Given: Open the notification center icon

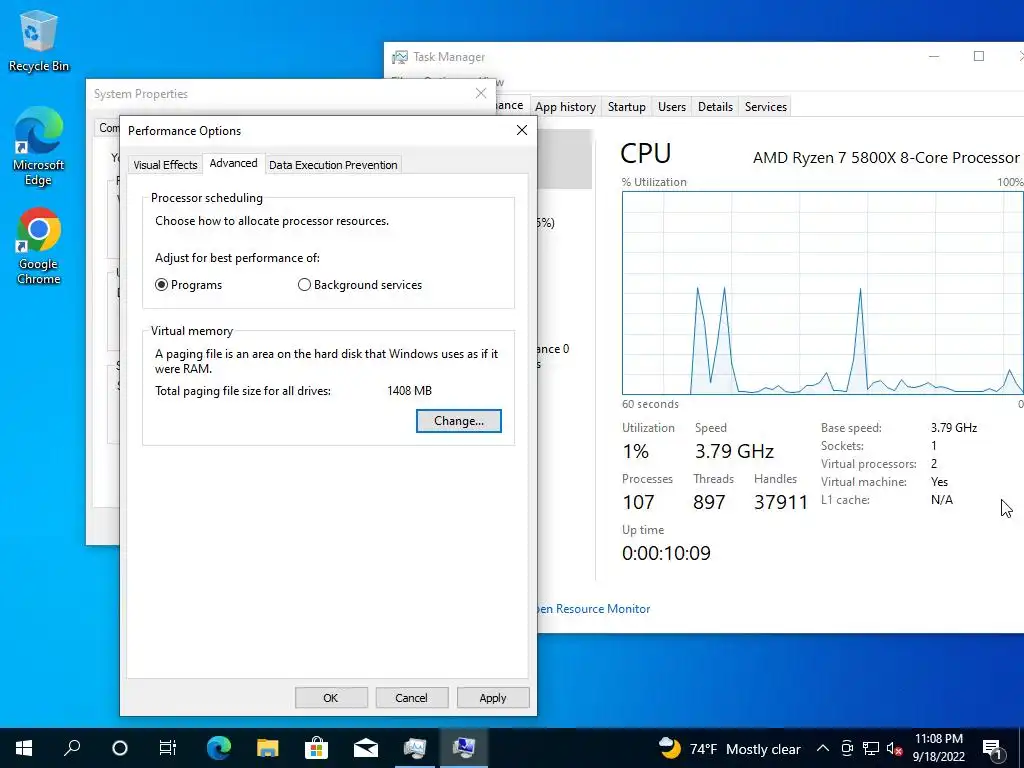Looking at the screenshot, I should point(992,748).
